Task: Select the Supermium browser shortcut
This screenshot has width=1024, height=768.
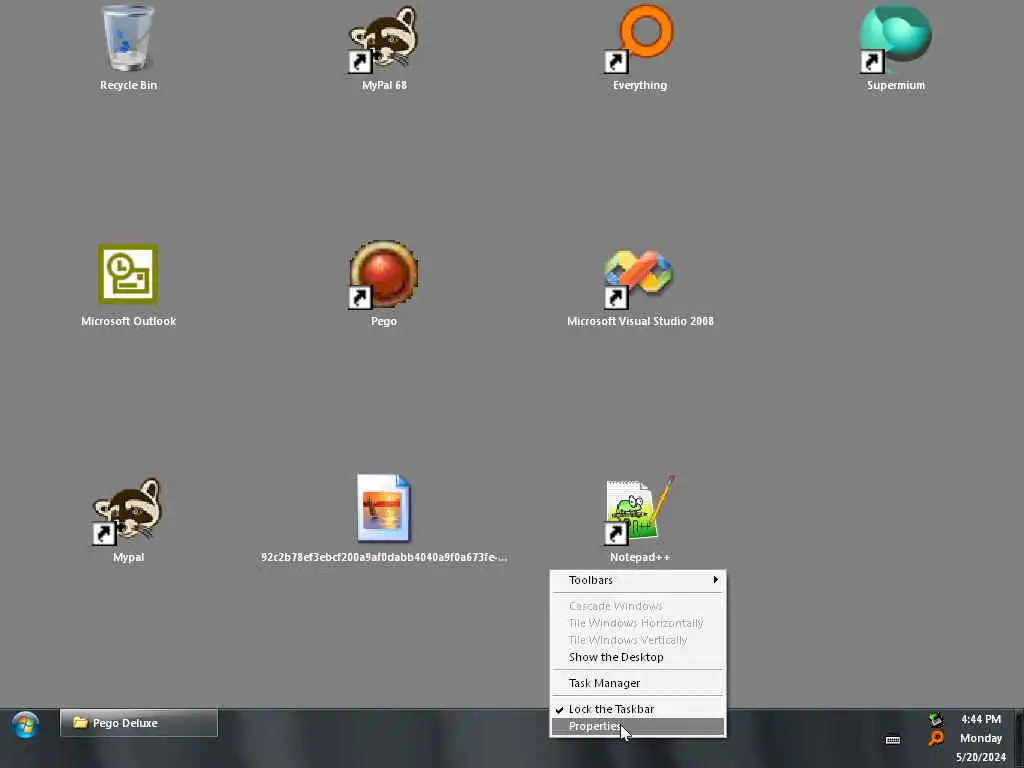Action: pos(895,39)
